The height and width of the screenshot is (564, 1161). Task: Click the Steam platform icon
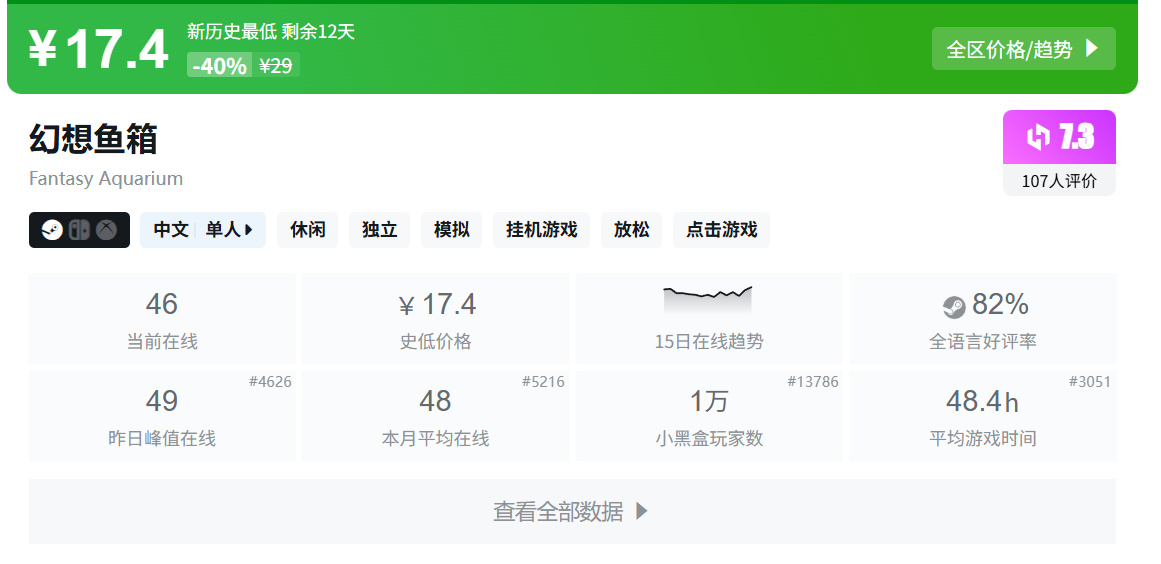click(x=52, y=230)
